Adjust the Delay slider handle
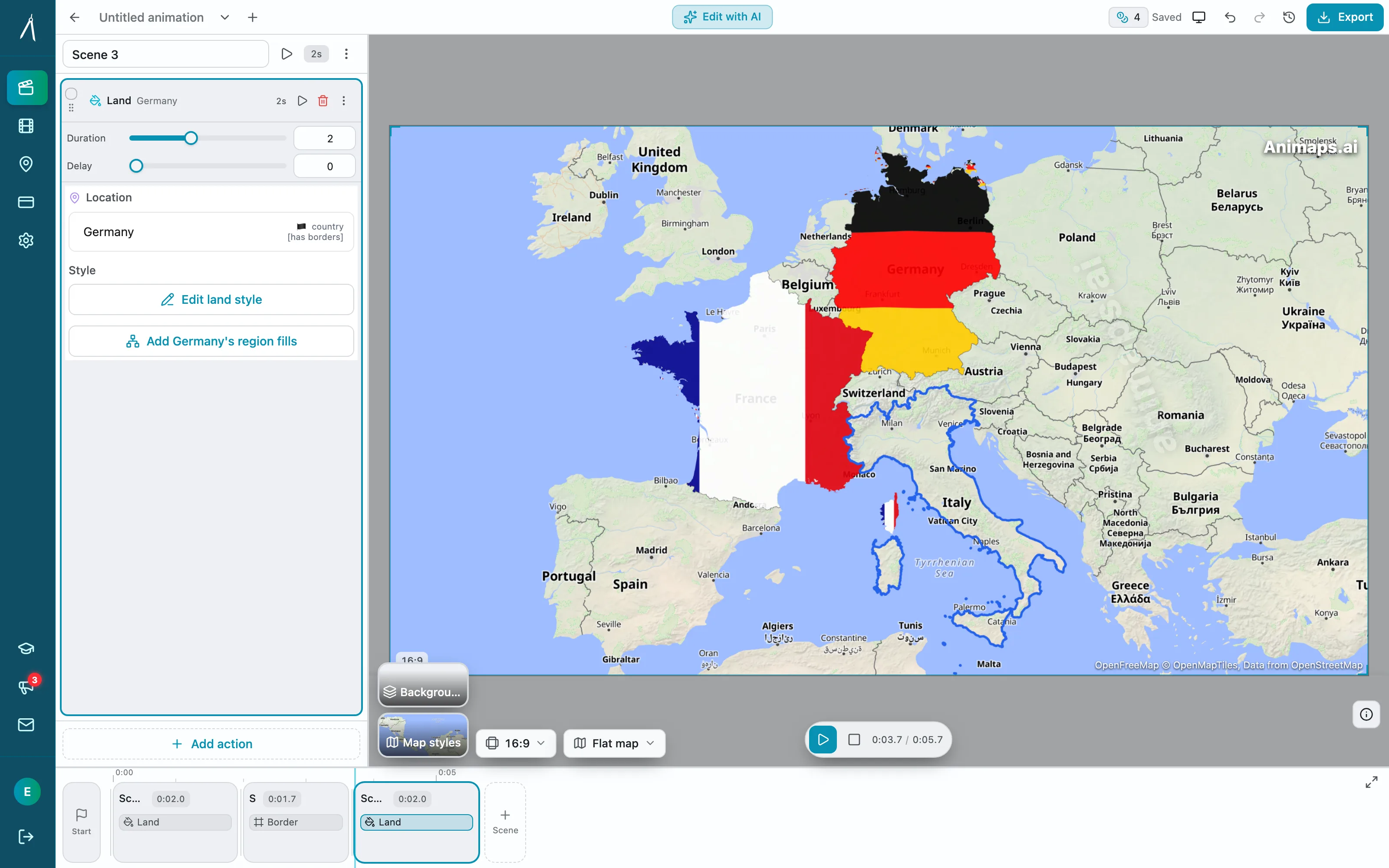 point(136,166)
